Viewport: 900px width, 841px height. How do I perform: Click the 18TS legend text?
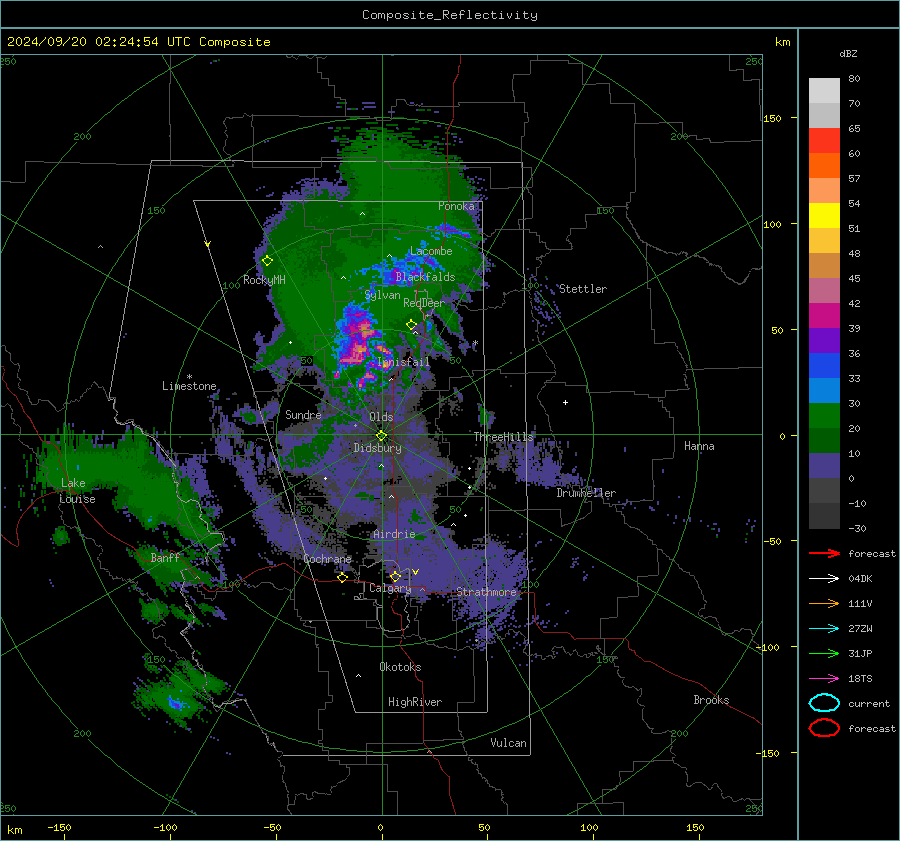[x=860, y=679]
